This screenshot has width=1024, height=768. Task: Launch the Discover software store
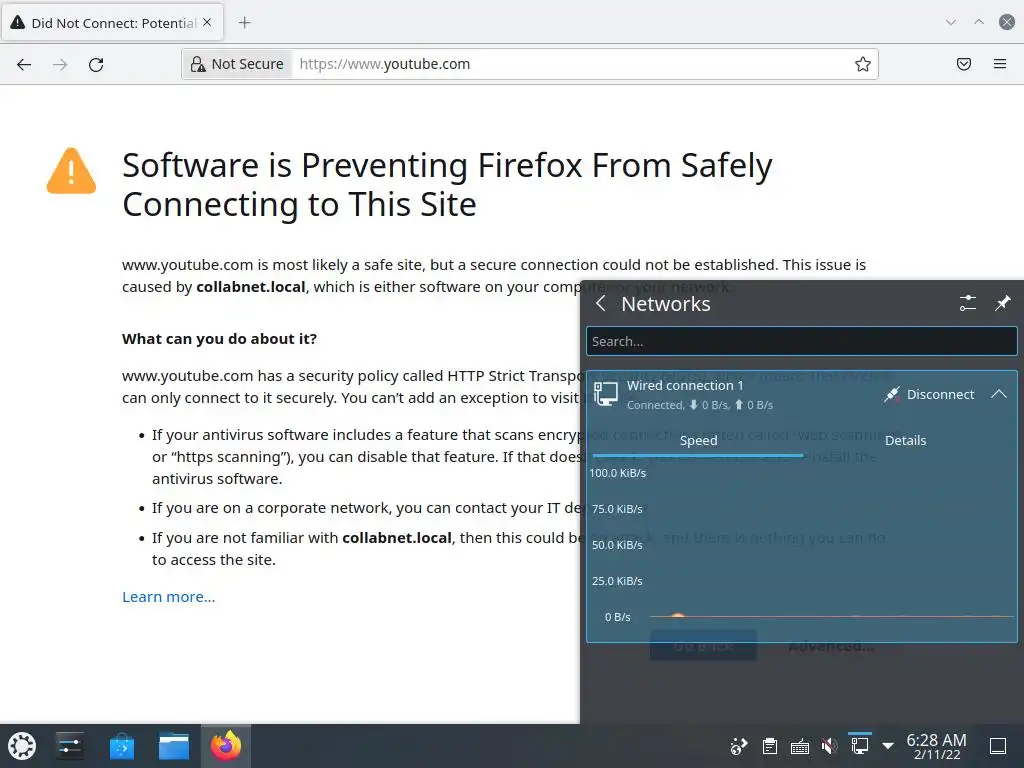[x=121, y=746]
